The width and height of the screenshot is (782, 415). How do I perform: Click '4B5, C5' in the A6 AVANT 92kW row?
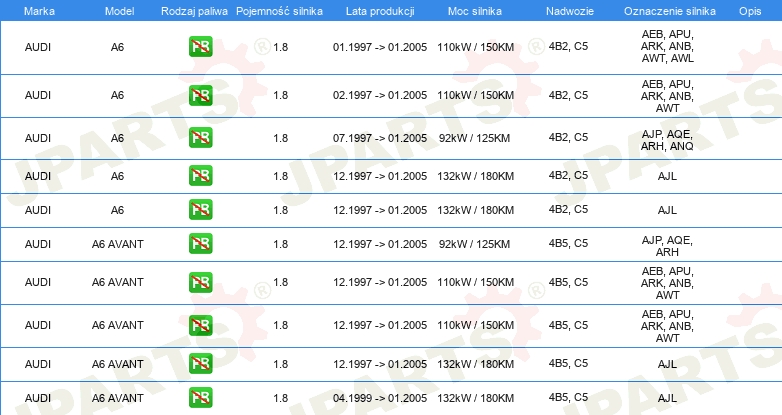[568, 243]
